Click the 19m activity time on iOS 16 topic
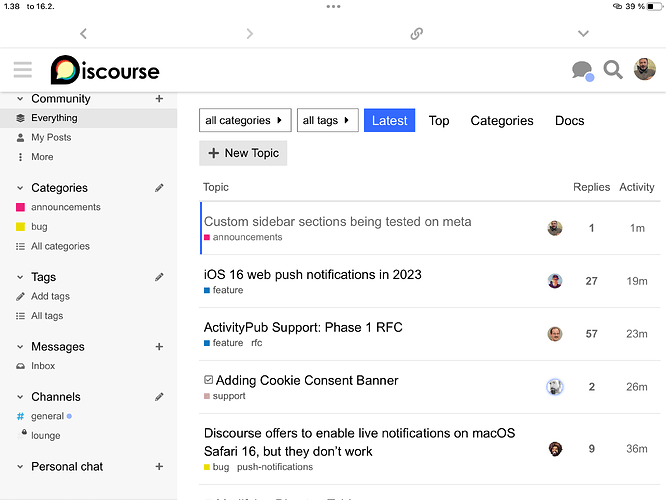Screen dimensions: 666x500 coord(637,281)
